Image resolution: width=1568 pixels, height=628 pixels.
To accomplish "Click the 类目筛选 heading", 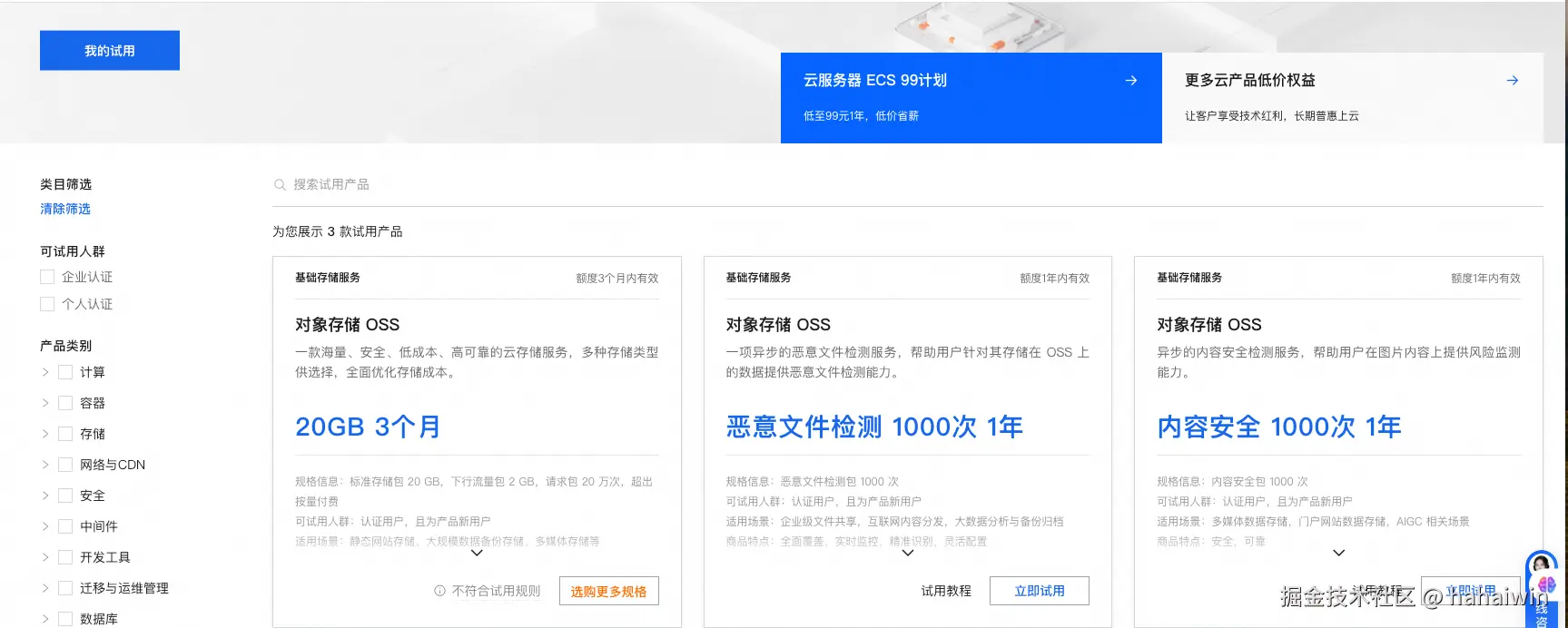I will [x=65, y=184].
